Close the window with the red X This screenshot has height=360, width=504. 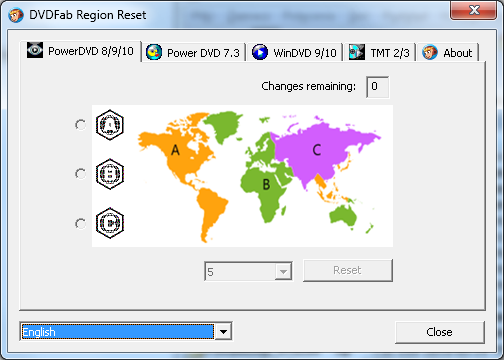(x=473, y=10)
